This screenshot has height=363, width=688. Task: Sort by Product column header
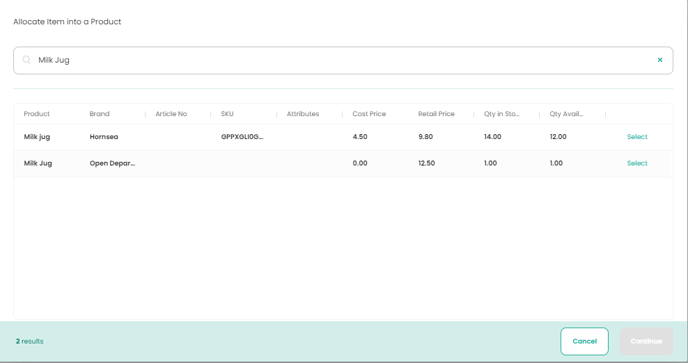pyautogui.click(x=37, y=114)
